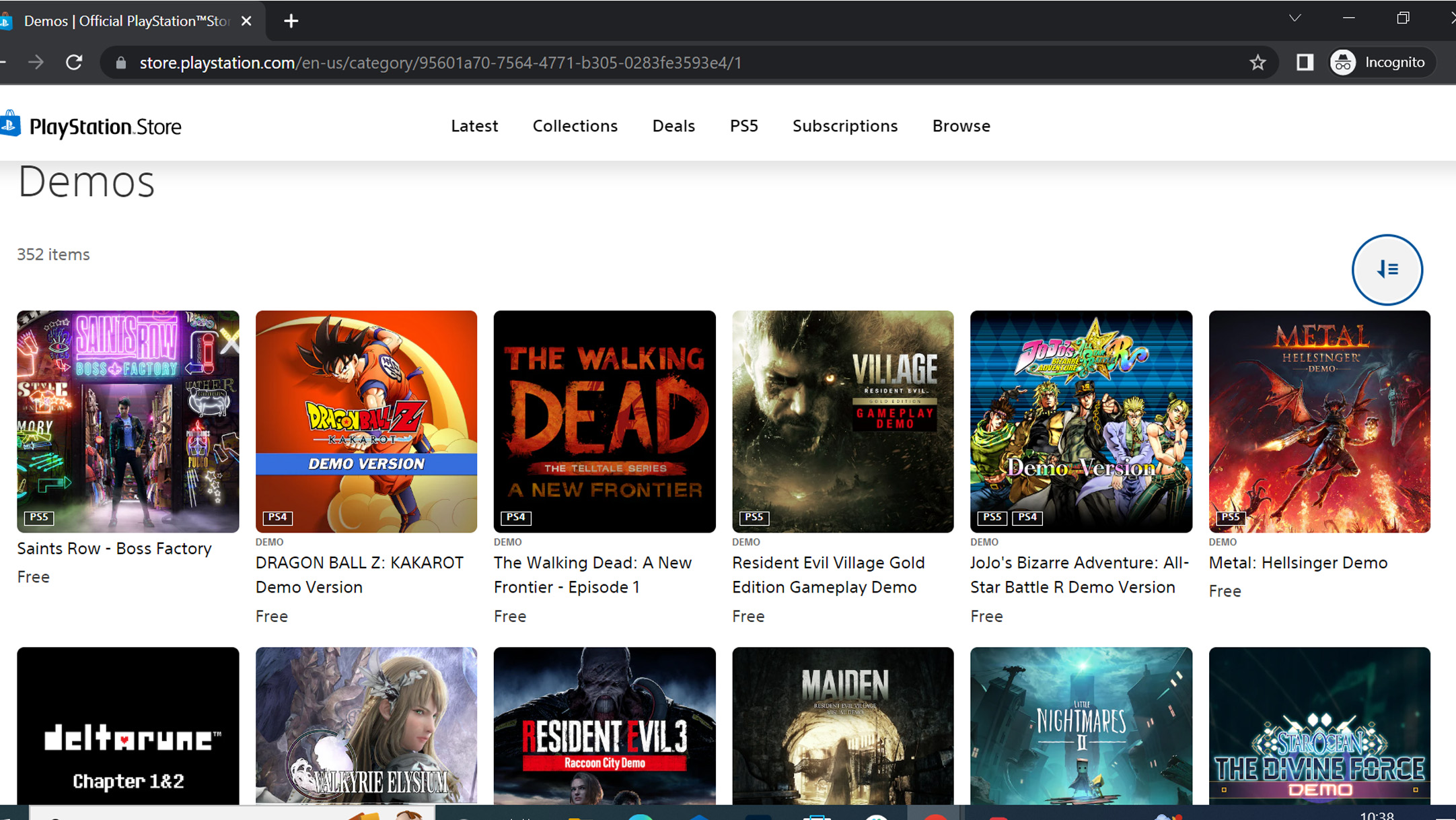Viewport: 1456px width, 820px height.
Task: Click DRAGON BALL Z: KAKAROT Demo Version title
Action: point(359,575)
